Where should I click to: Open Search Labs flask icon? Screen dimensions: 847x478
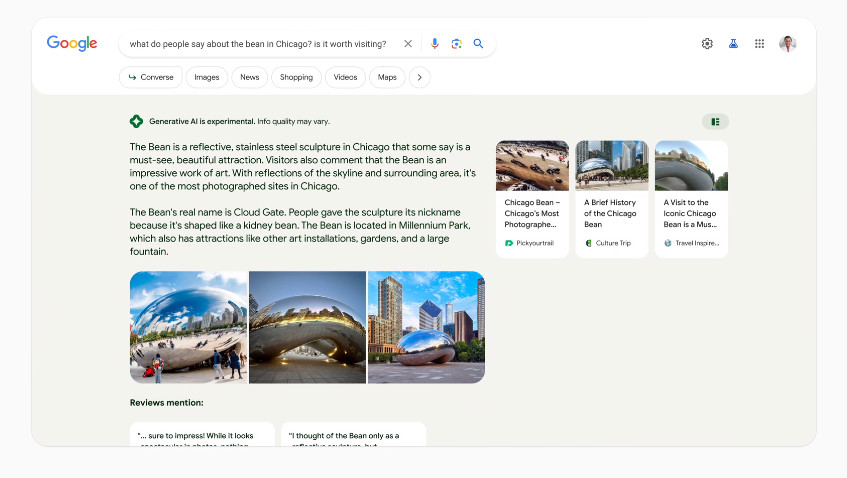pos(733,44)
